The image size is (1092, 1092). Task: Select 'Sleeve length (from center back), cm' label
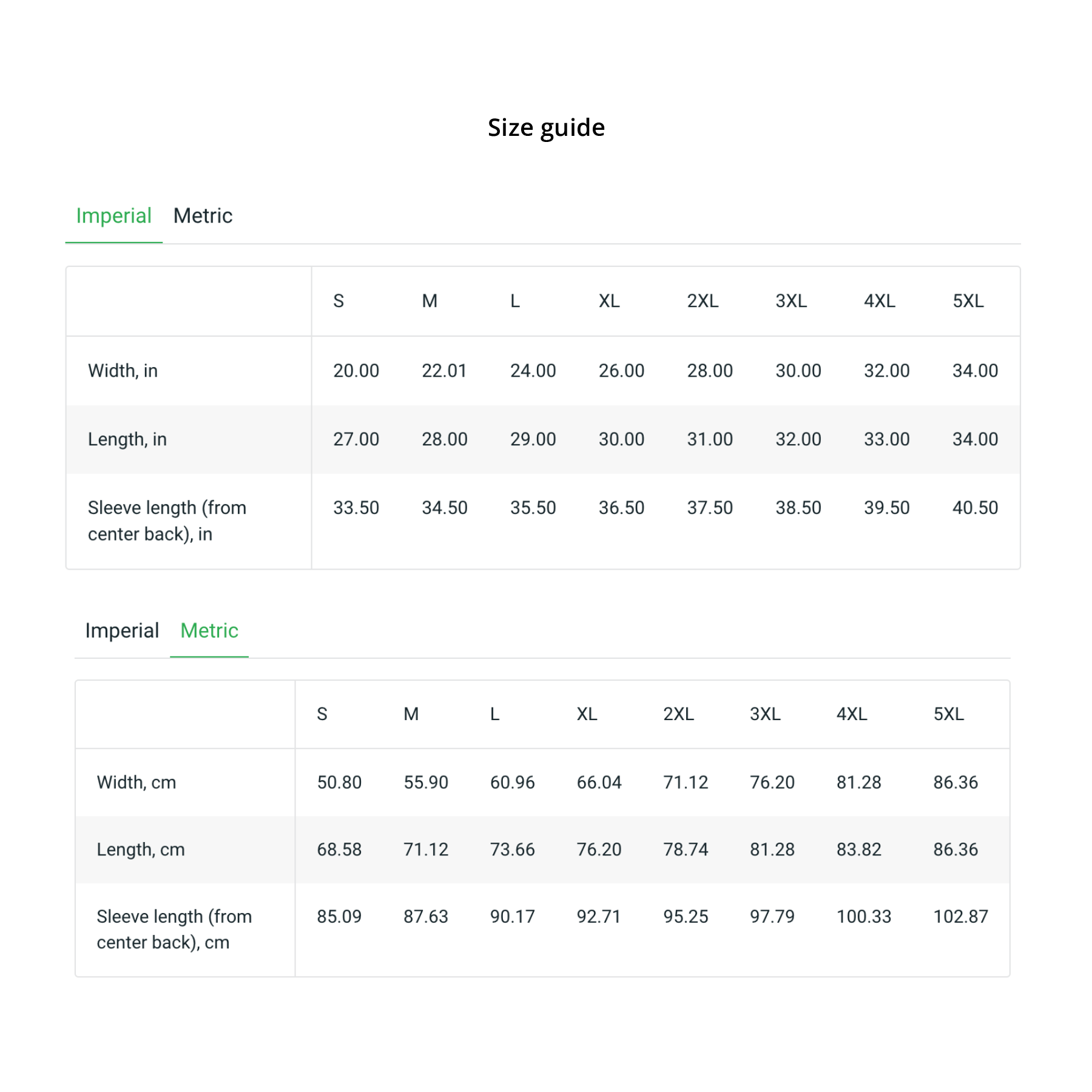(x=174, y=929)
